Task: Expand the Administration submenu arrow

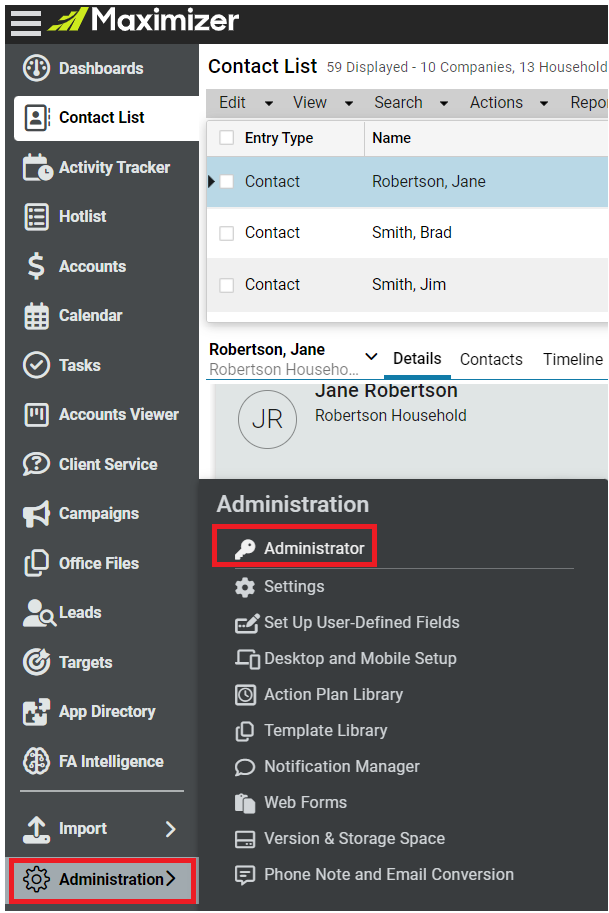Action: point(171,879)
